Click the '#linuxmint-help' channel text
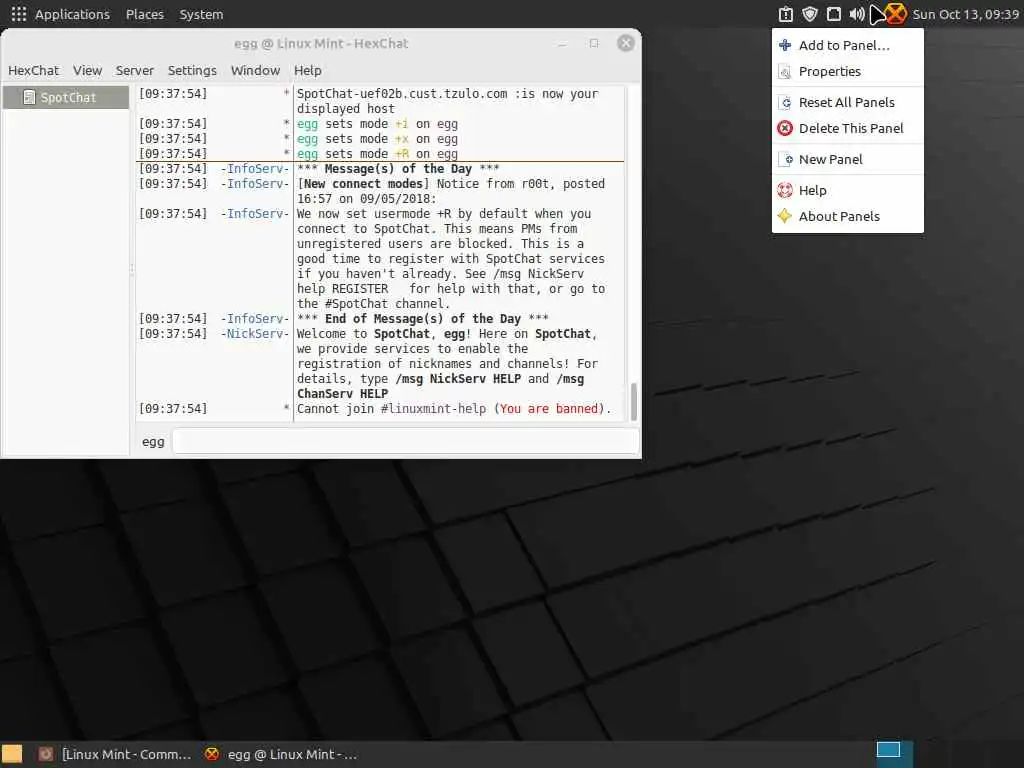Viewport: 1024px width, 768px height. 434,409
